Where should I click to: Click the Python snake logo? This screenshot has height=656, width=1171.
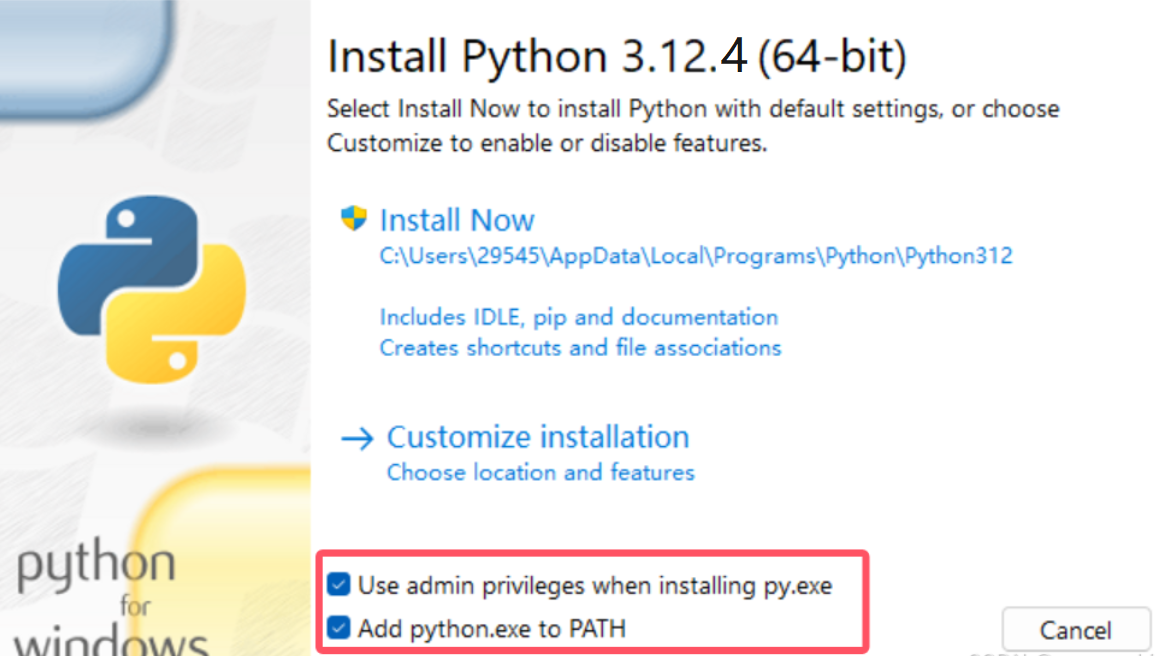click(152, 290)
